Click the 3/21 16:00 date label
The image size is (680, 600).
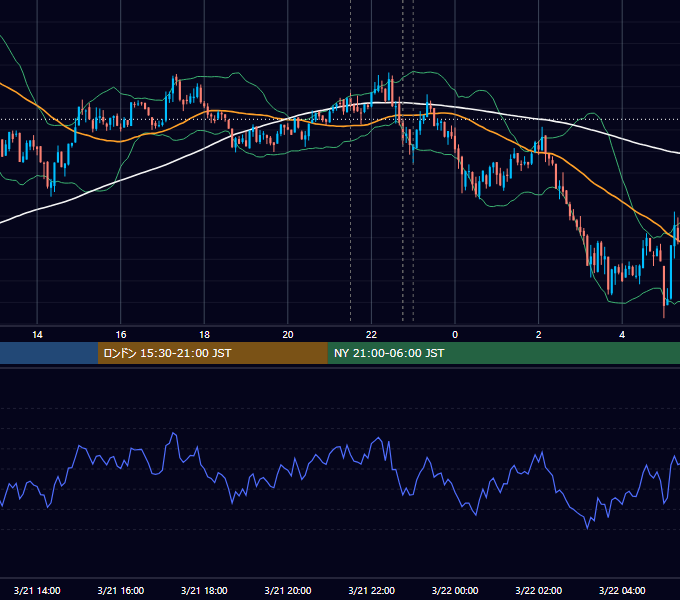click(x=121, y=590)
